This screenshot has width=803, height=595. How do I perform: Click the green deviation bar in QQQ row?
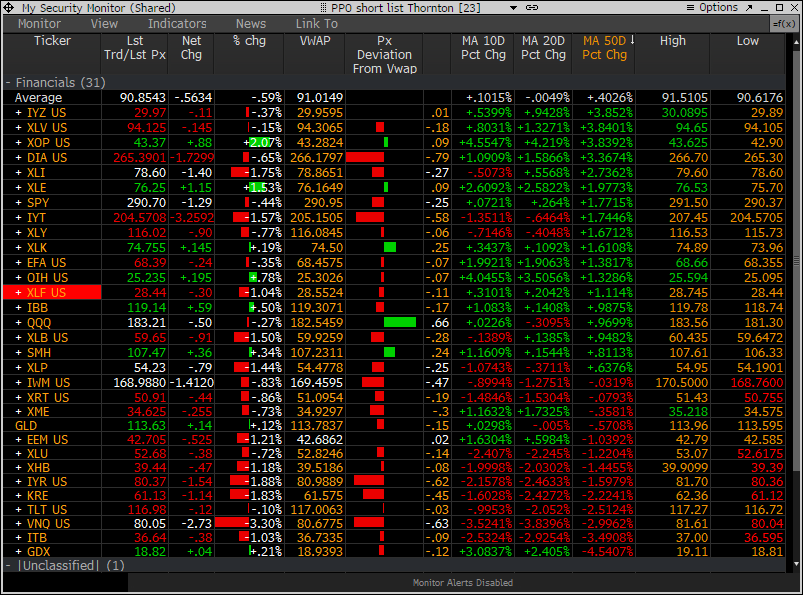coord(400,323)
